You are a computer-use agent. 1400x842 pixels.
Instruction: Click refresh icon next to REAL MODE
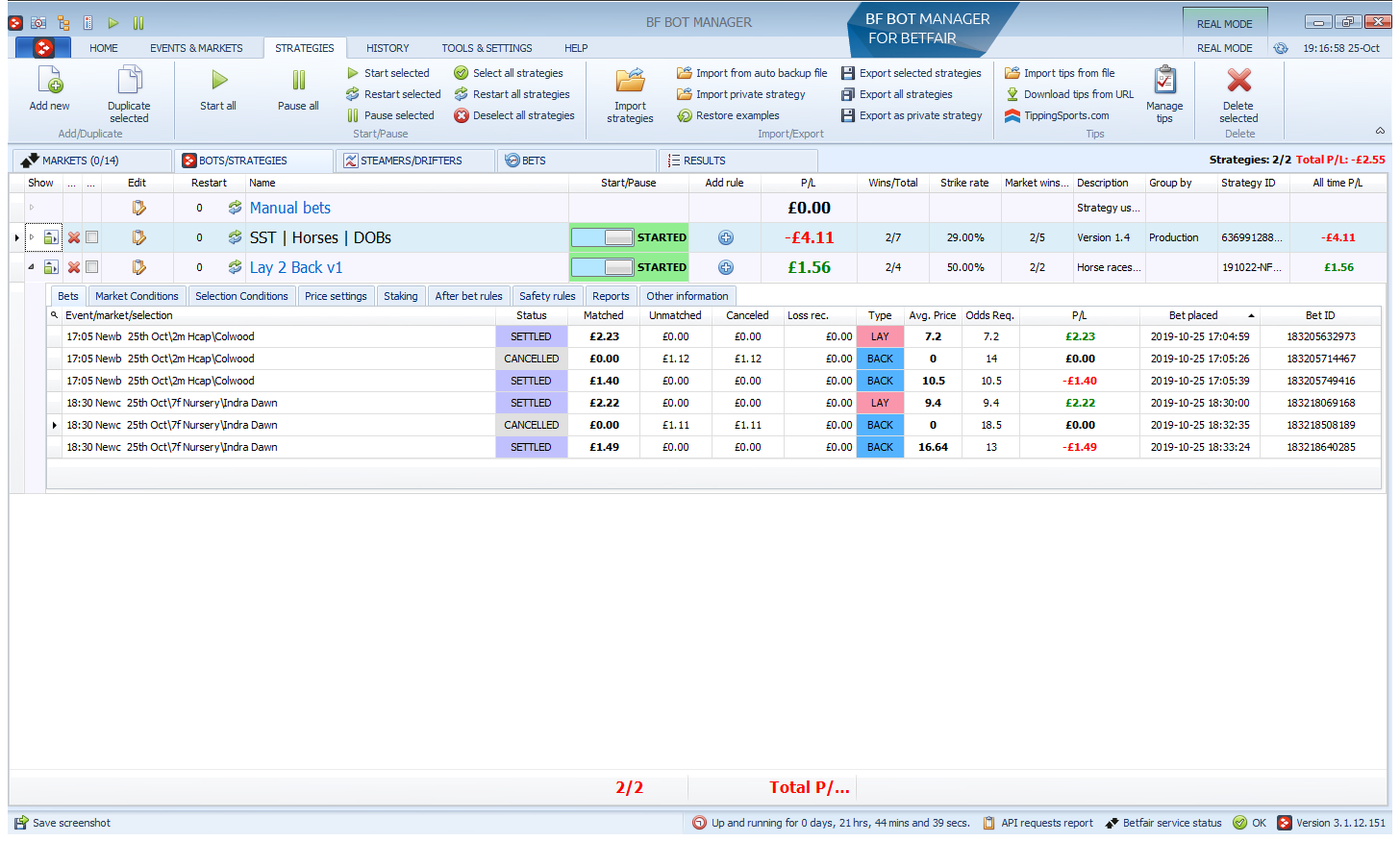tap(1281, 48)
